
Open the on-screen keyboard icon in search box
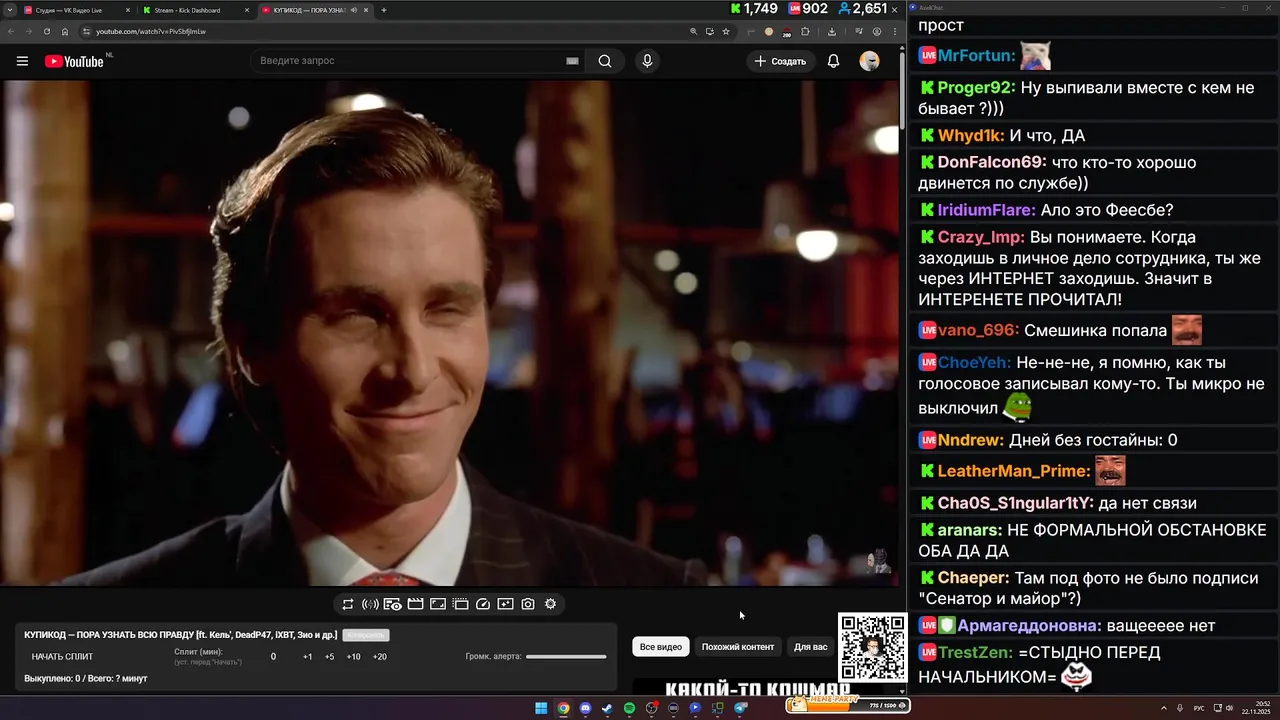click(x=572, y=61)
